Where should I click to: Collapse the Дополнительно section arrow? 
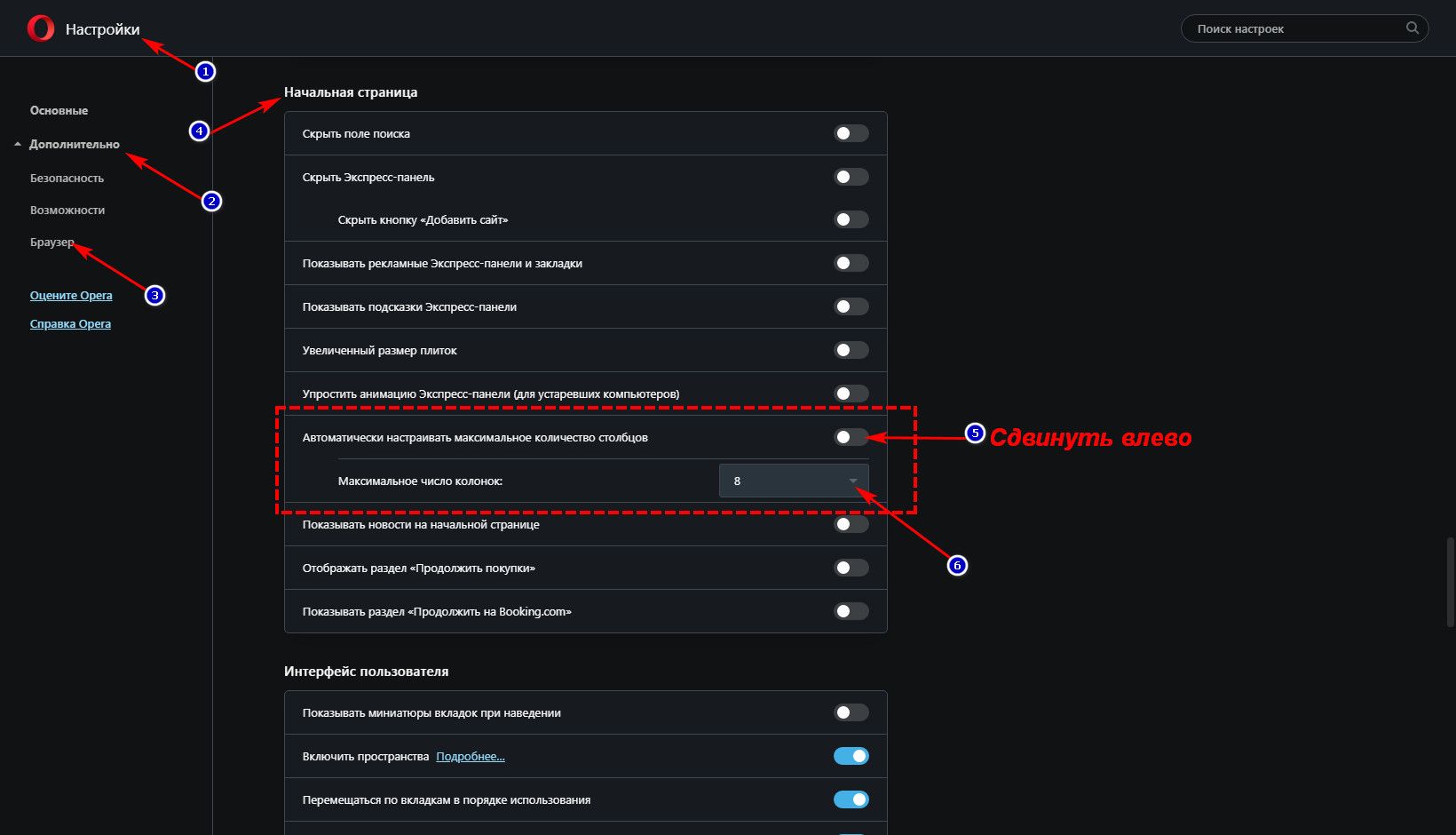click(18, 144)
